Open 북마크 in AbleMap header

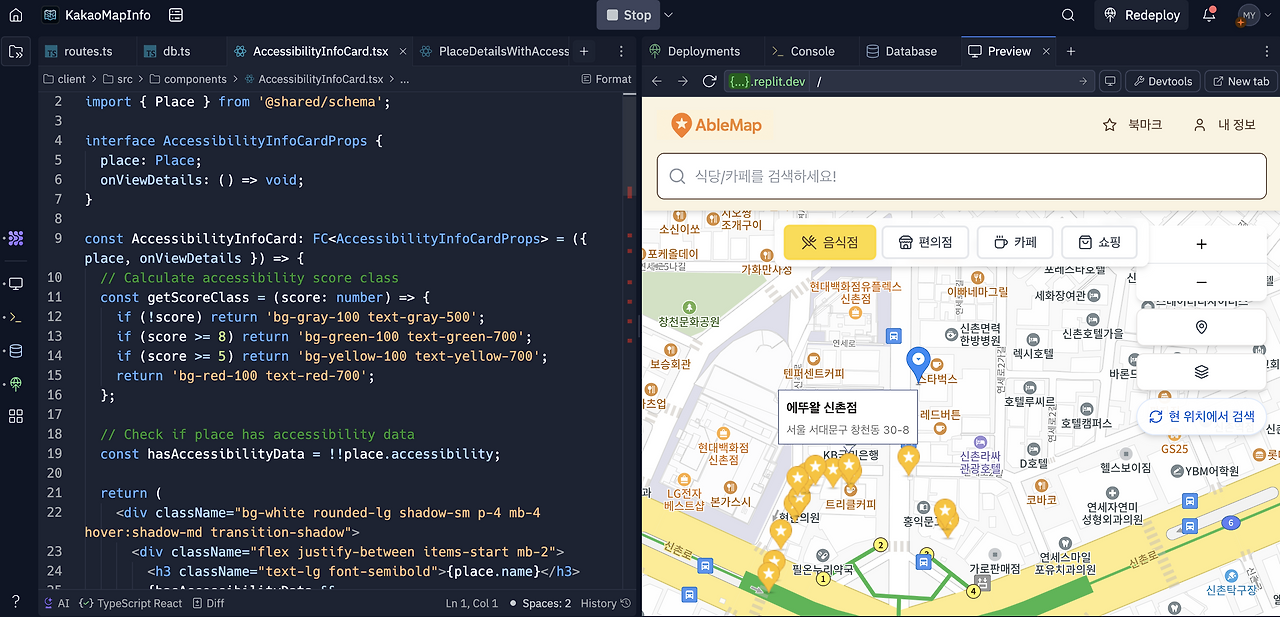1132,125
